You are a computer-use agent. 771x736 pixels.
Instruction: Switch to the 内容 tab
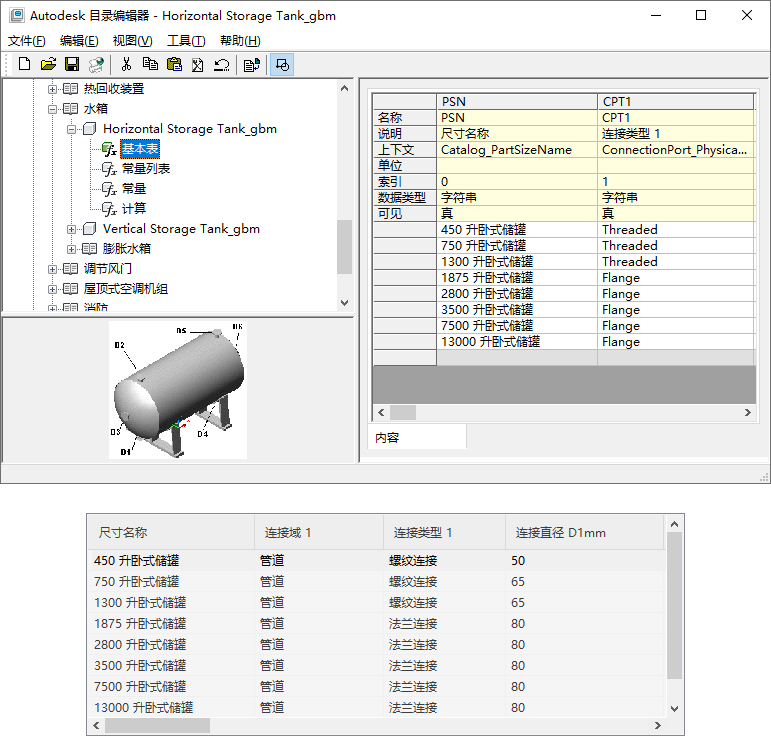coord(416,438)
